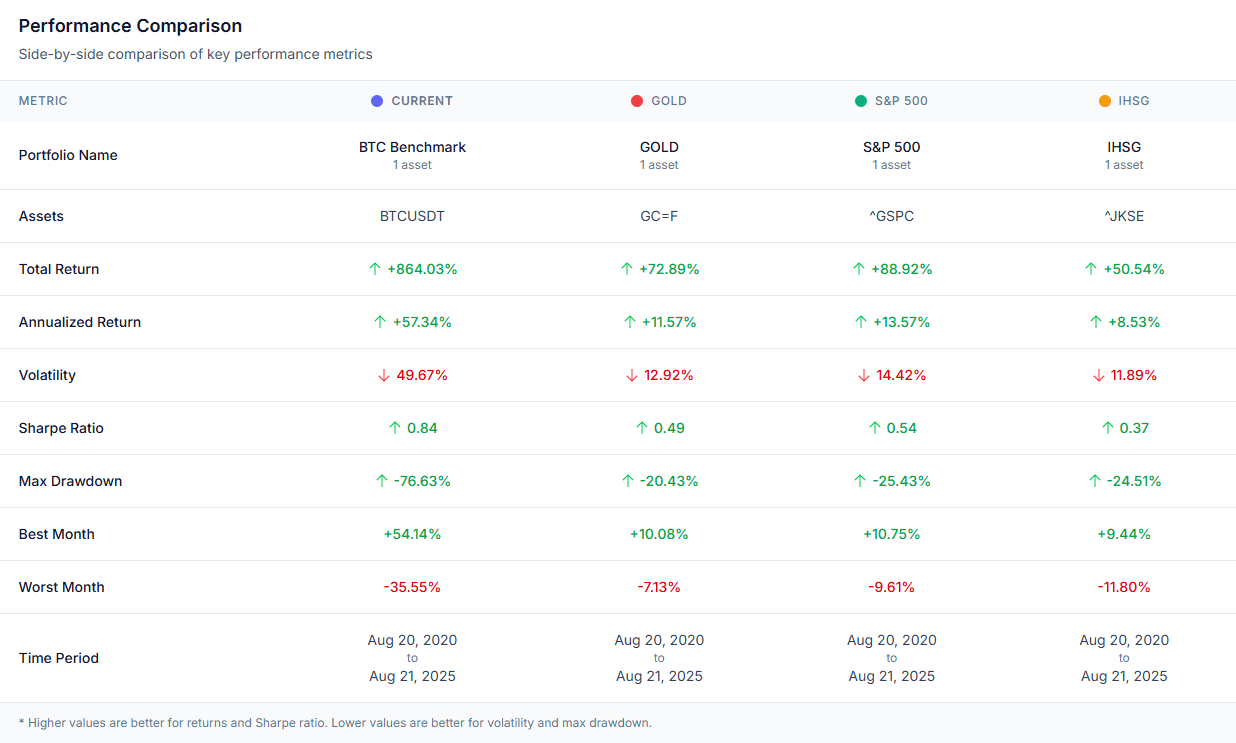The height and width of the screenshot is (743, 1236).
Task: Click the red GOLD color dot
Action: [637, 101]
